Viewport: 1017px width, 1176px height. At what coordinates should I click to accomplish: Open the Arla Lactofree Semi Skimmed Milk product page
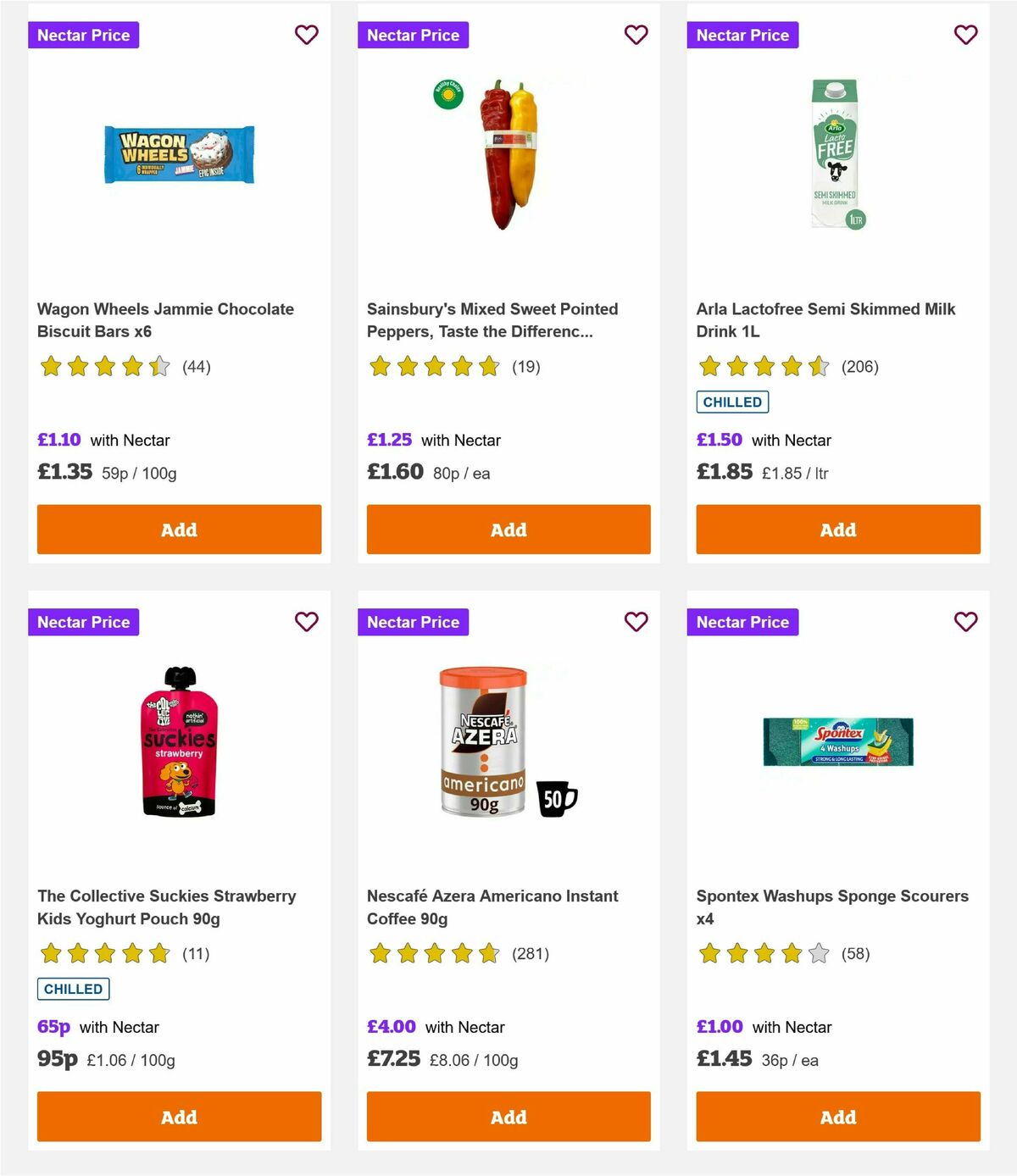825,320
